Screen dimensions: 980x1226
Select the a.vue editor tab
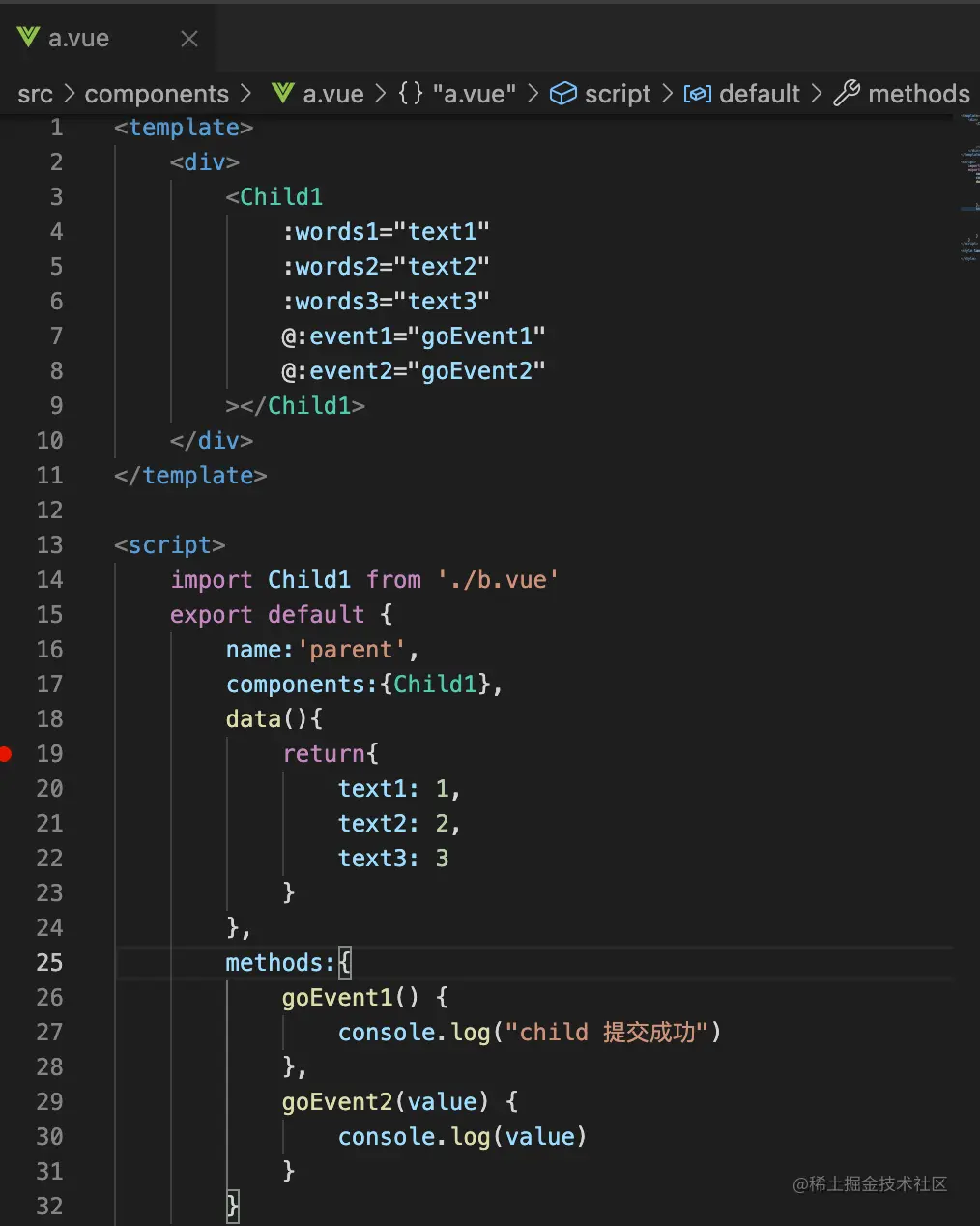[107, 39]
